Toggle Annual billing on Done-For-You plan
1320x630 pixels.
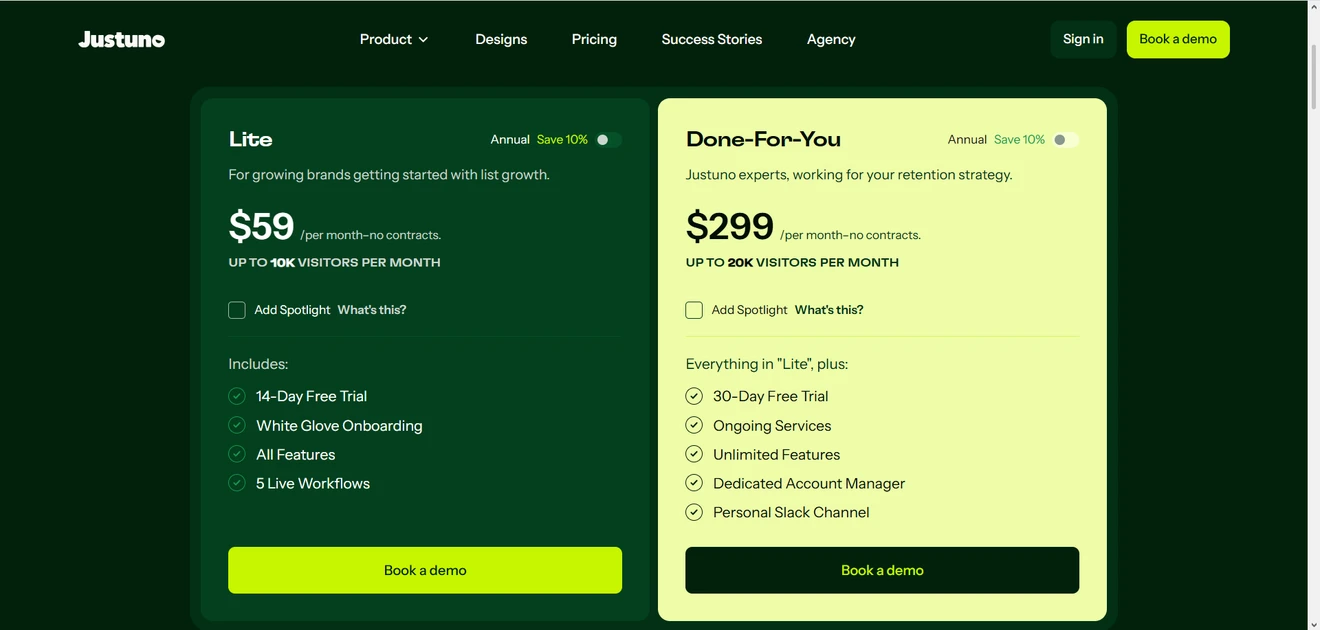click(1065, 140)
